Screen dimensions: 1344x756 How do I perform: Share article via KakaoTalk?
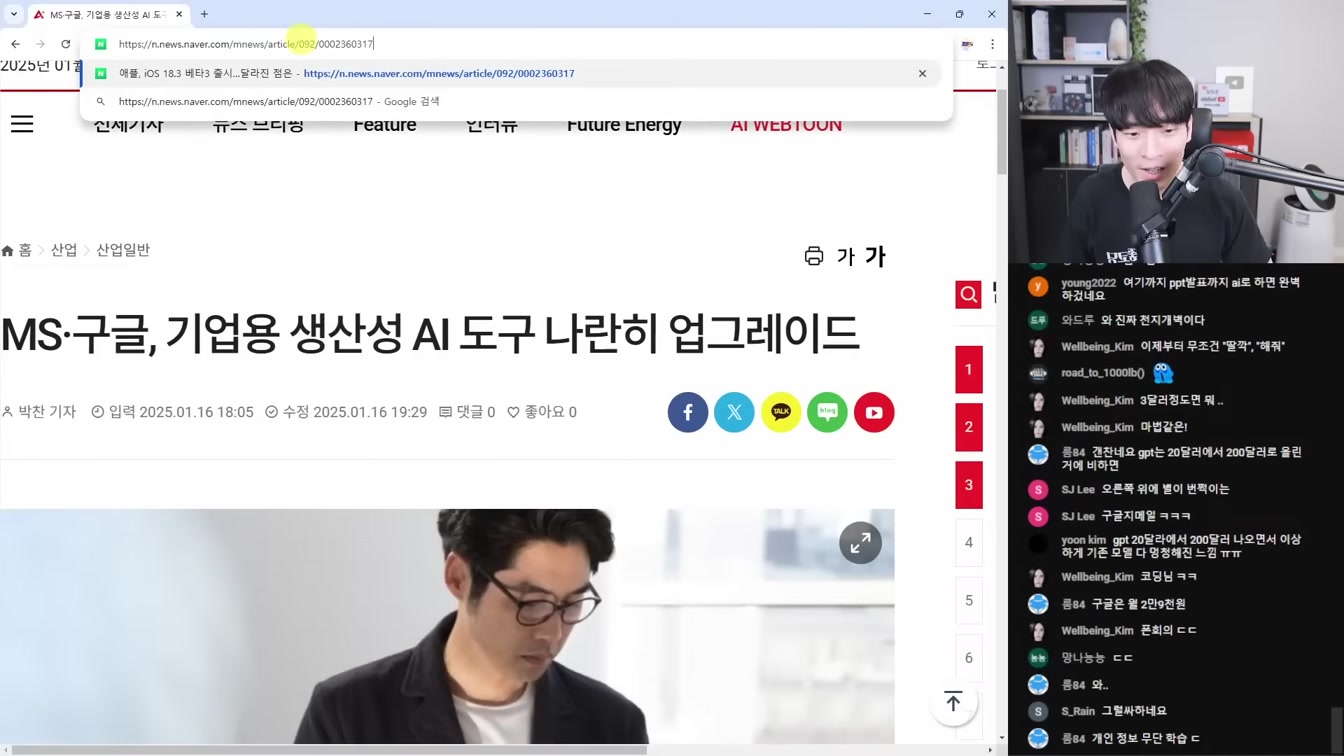pyautogui.click(x=781, y=412)
